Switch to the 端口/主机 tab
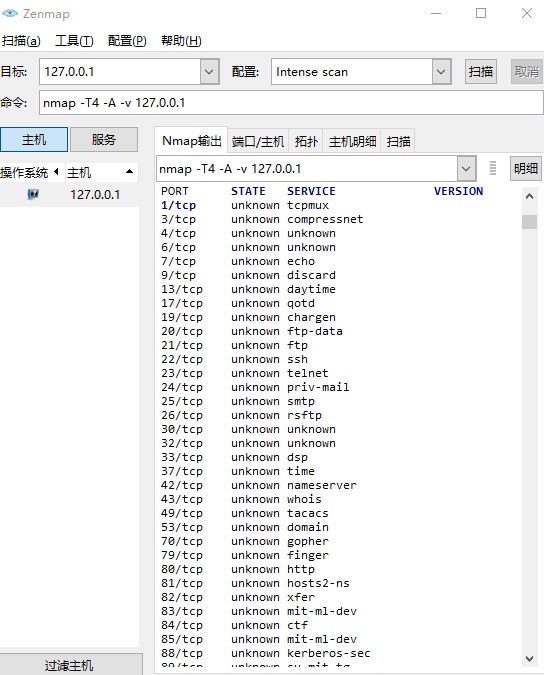Image resolution: width=544 pixels, height=675 pixels. pos(258,141)
